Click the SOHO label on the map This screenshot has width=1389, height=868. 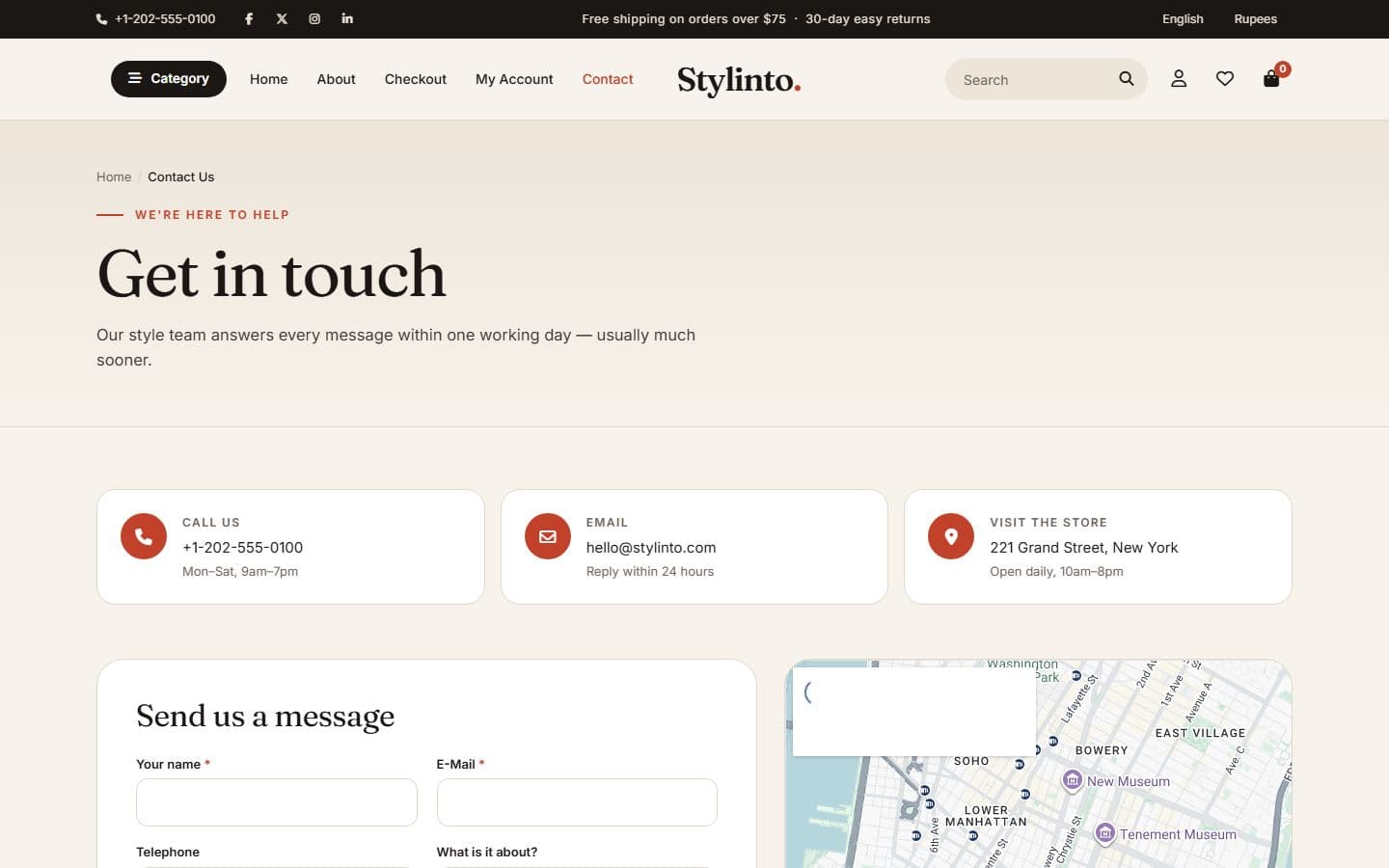(x=971, y=761)
